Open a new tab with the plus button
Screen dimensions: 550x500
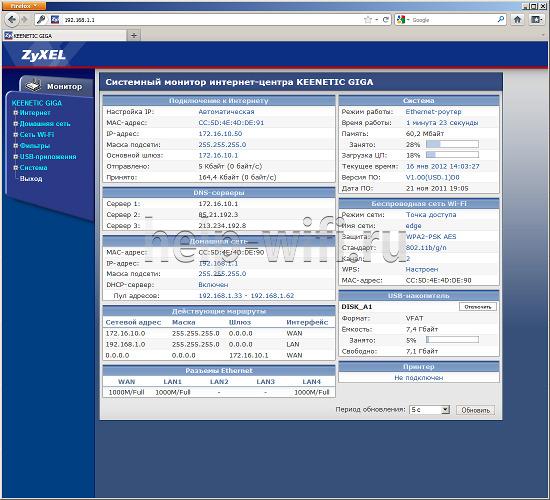coord(134,35)
